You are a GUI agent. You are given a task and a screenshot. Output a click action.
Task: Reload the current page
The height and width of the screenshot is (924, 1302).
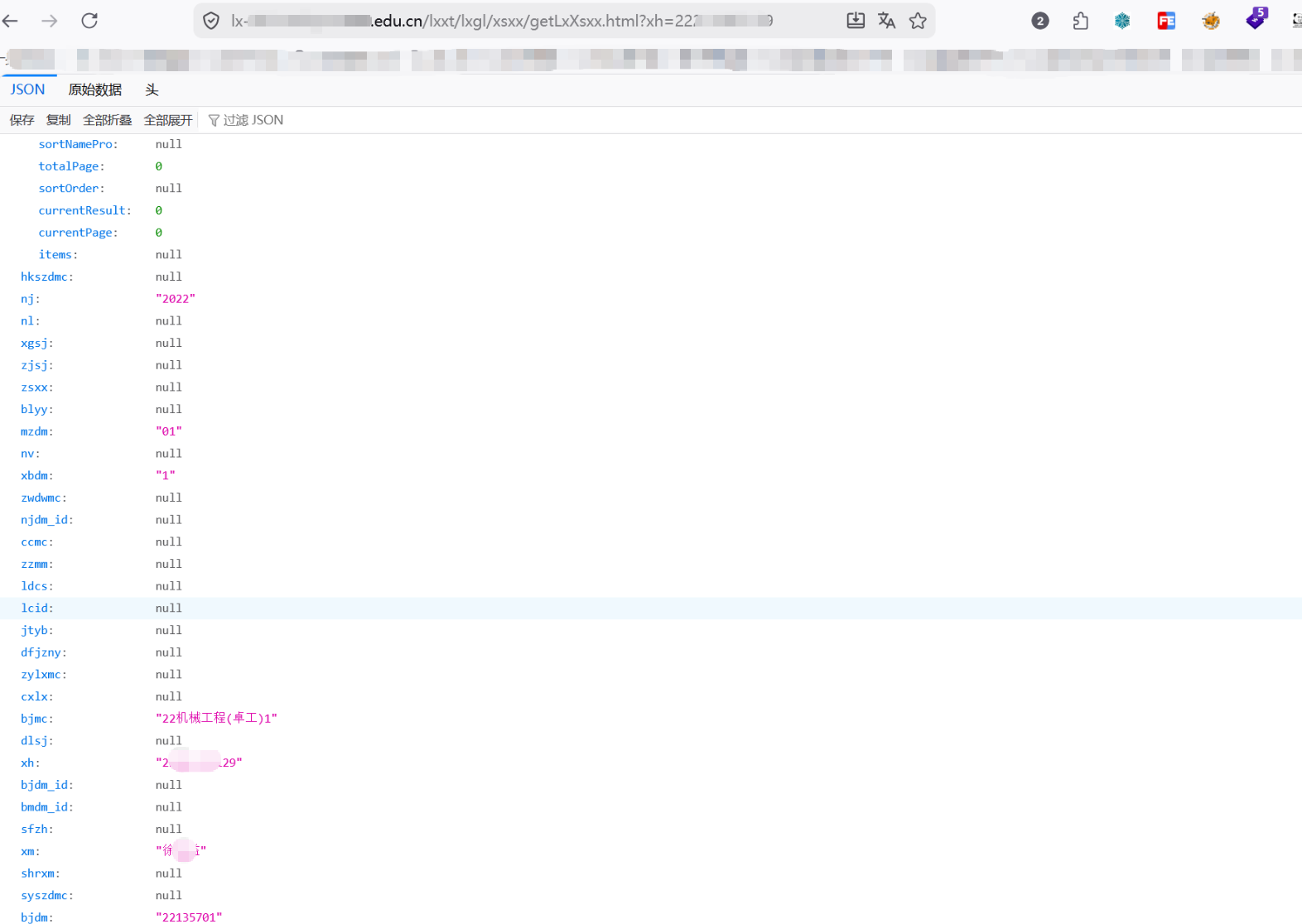pos(89,21)
